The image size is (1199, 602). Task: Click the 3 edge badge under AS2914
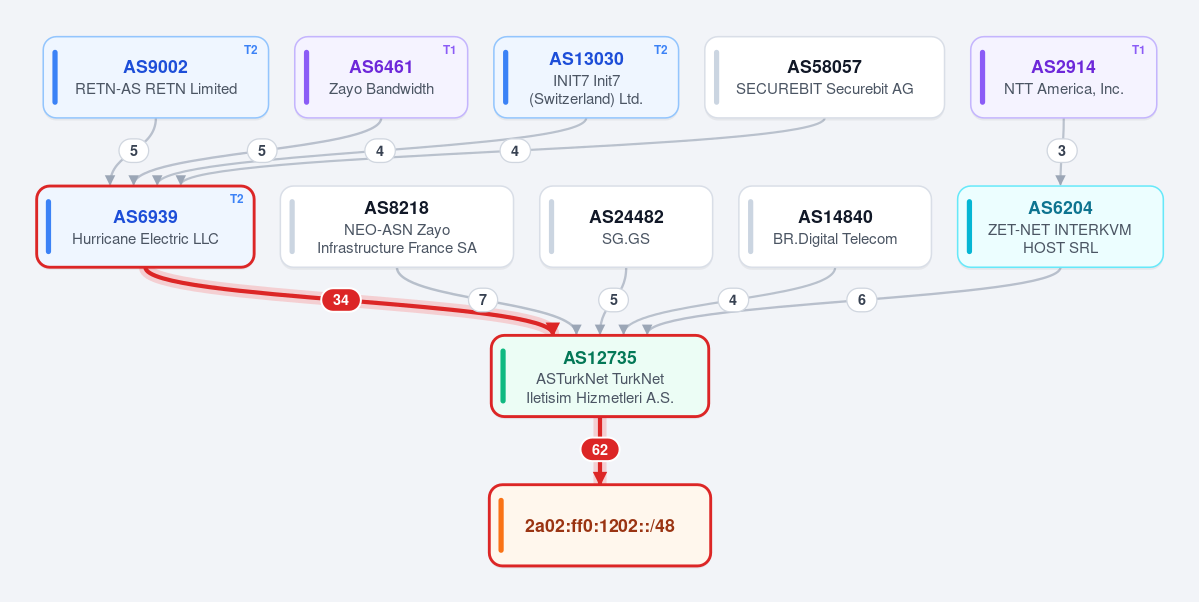pos(1061,151)
